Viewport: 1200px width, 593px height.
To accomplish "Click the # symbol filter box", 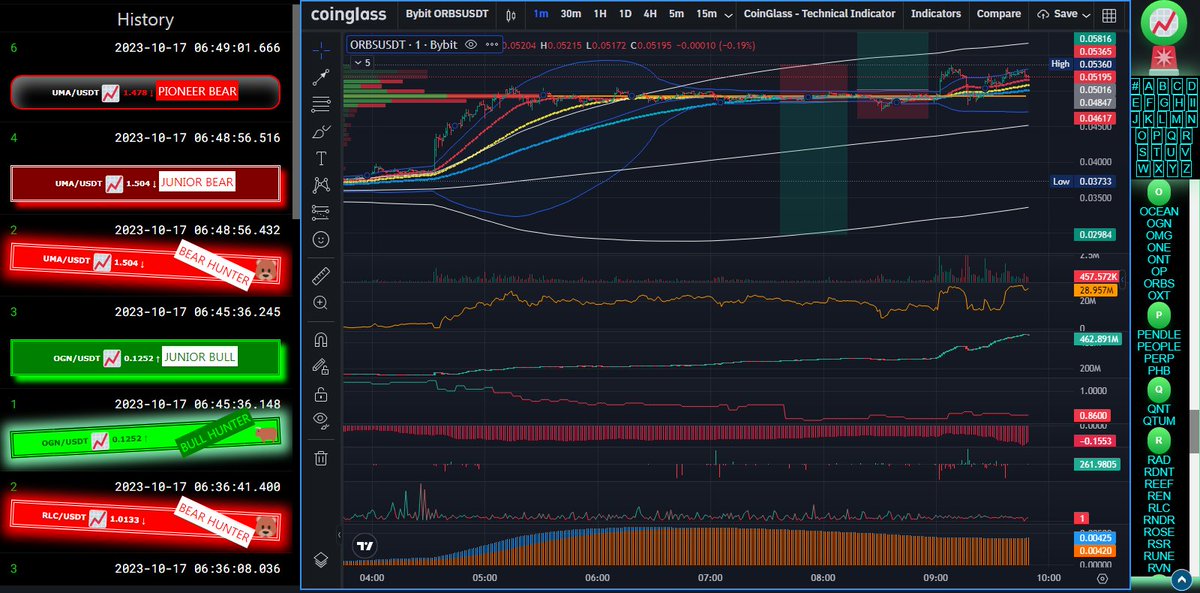I will click(x=1135, y=86).
